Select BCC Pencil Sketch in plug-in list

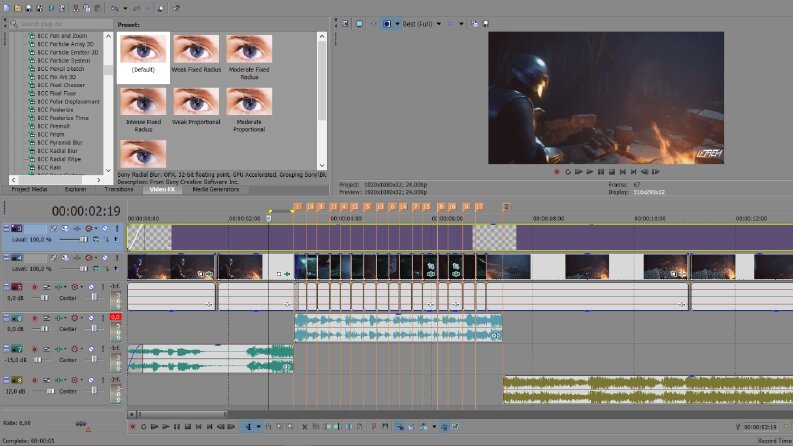pyautogui.click(x=60, y=69)
